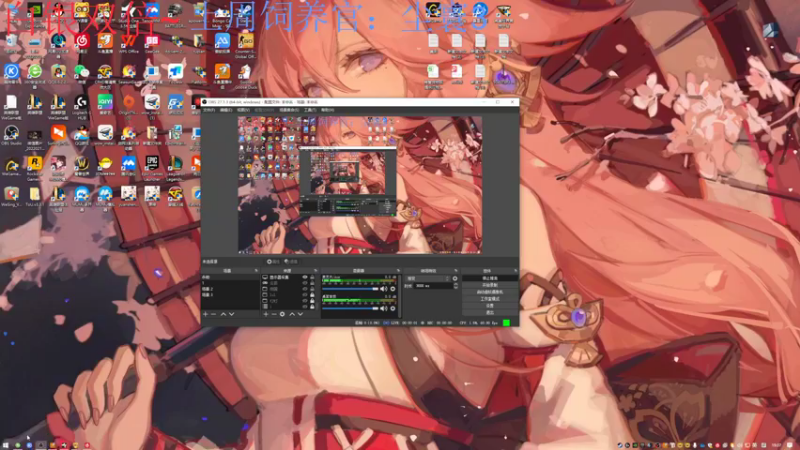This screenshot has width=800, height=450.
Task: Open the 视图(V) menu
Action: [243, 110]
